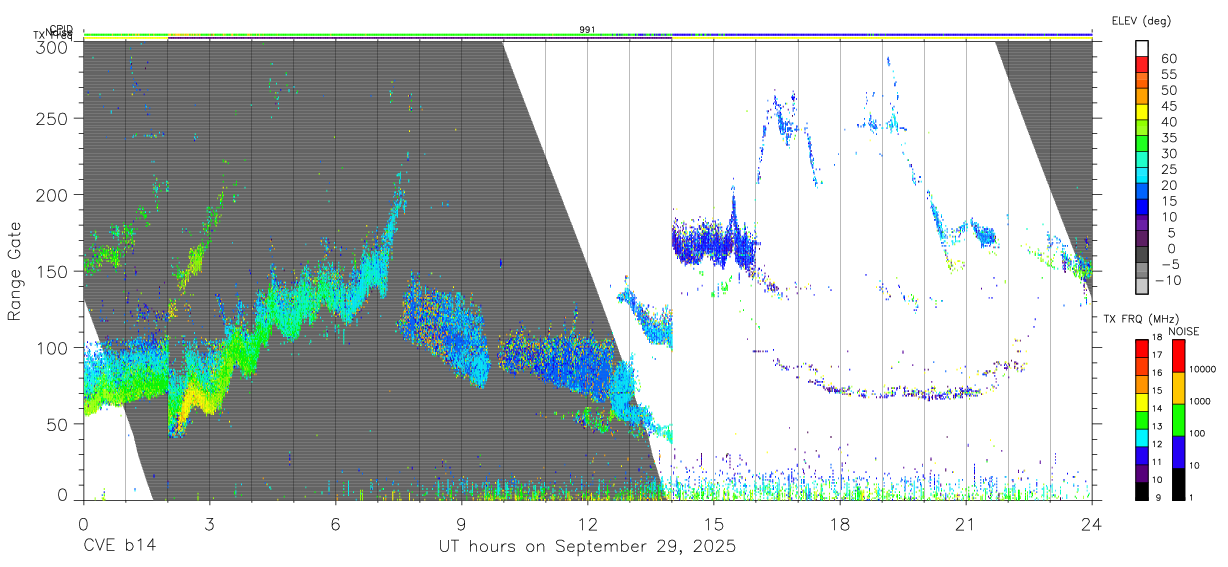The image size is (1228, 567).
Task: Click the '24' tick on UT hours axis
Action: coord(1092,524)
